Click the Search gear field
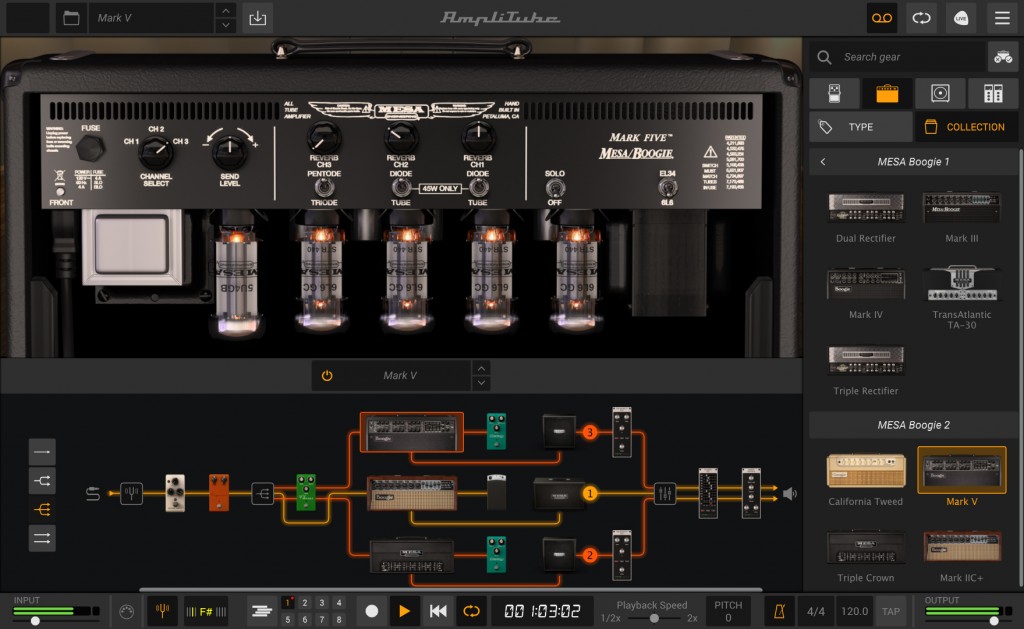Viewport: 1024px width, 629px height. click(x=897, y=57)
